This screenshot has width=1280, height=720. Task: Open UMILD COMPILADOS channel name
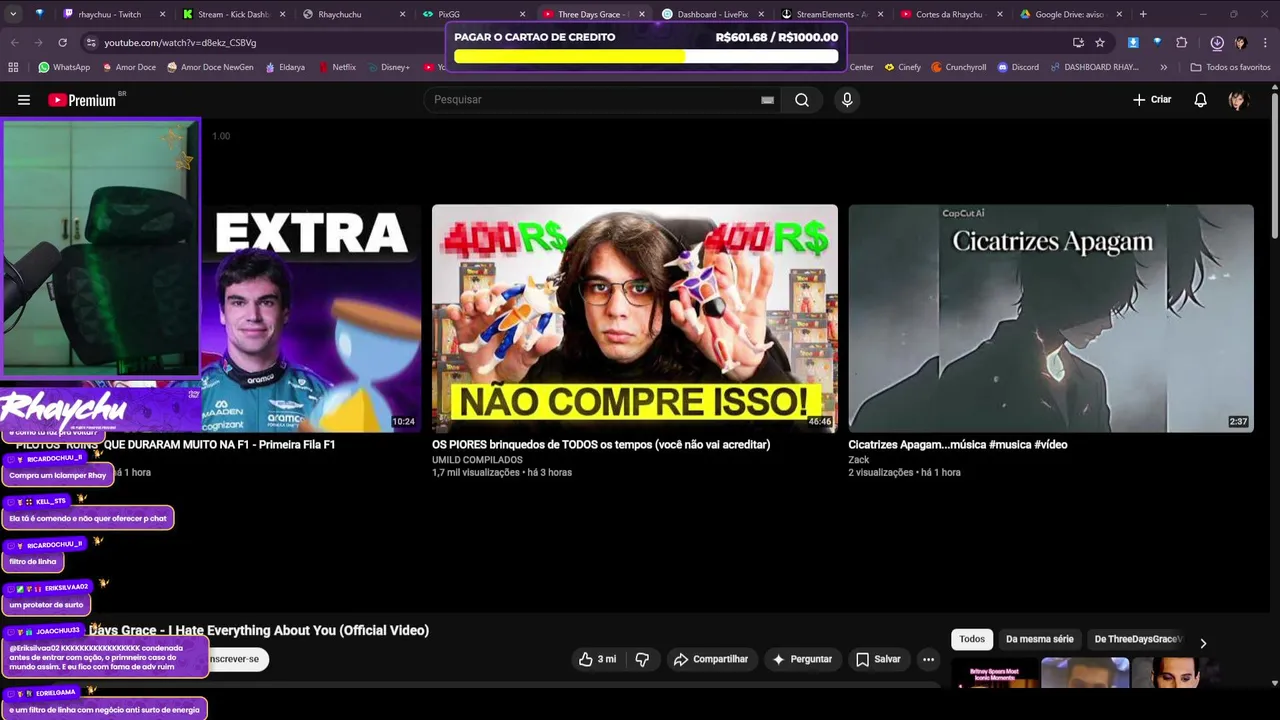click(x=475, y=459)
